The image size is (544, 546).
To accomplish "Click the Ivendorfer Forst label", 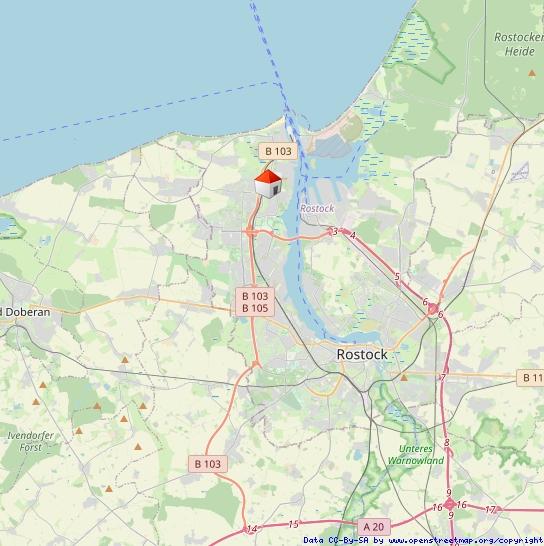I will tap(31, 441).
